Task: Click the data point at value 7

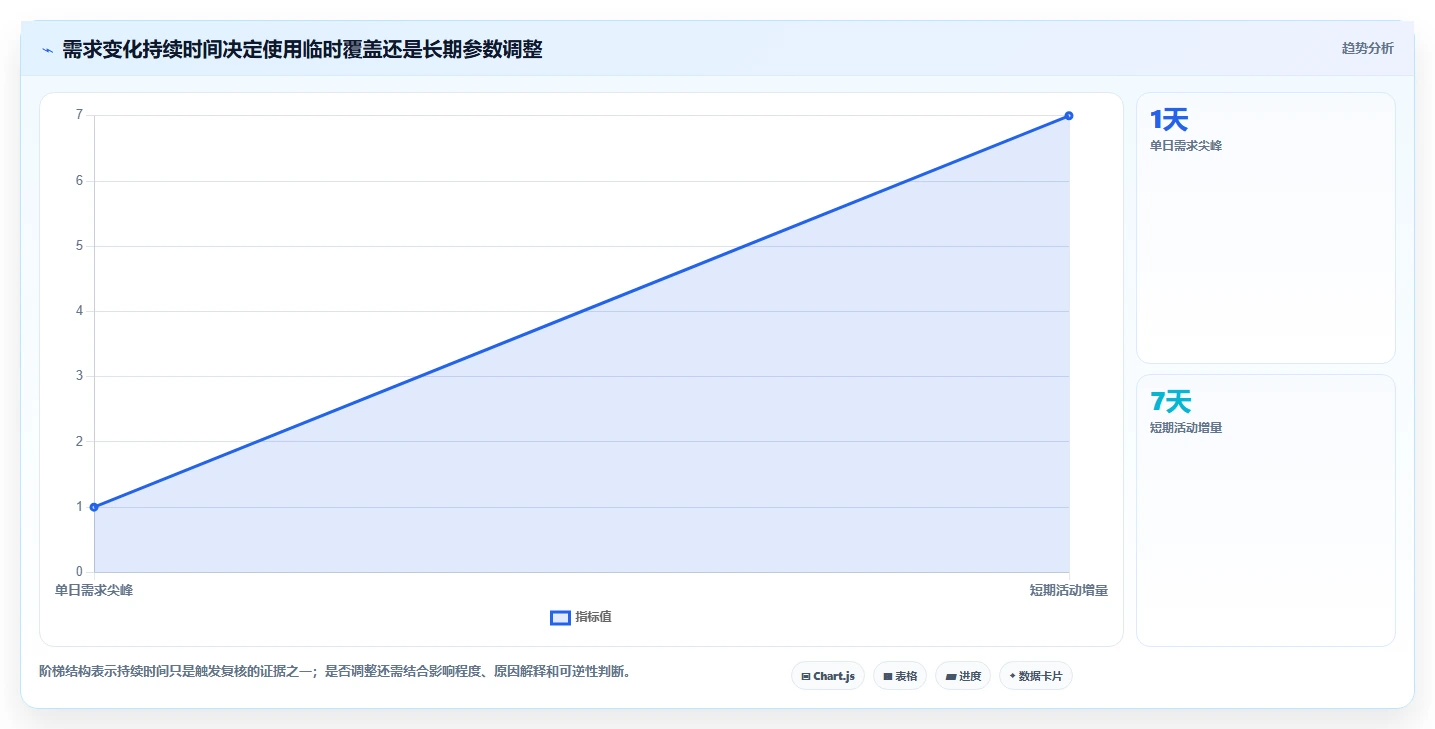Action: pyautogui.click(x=1069, y=116)
